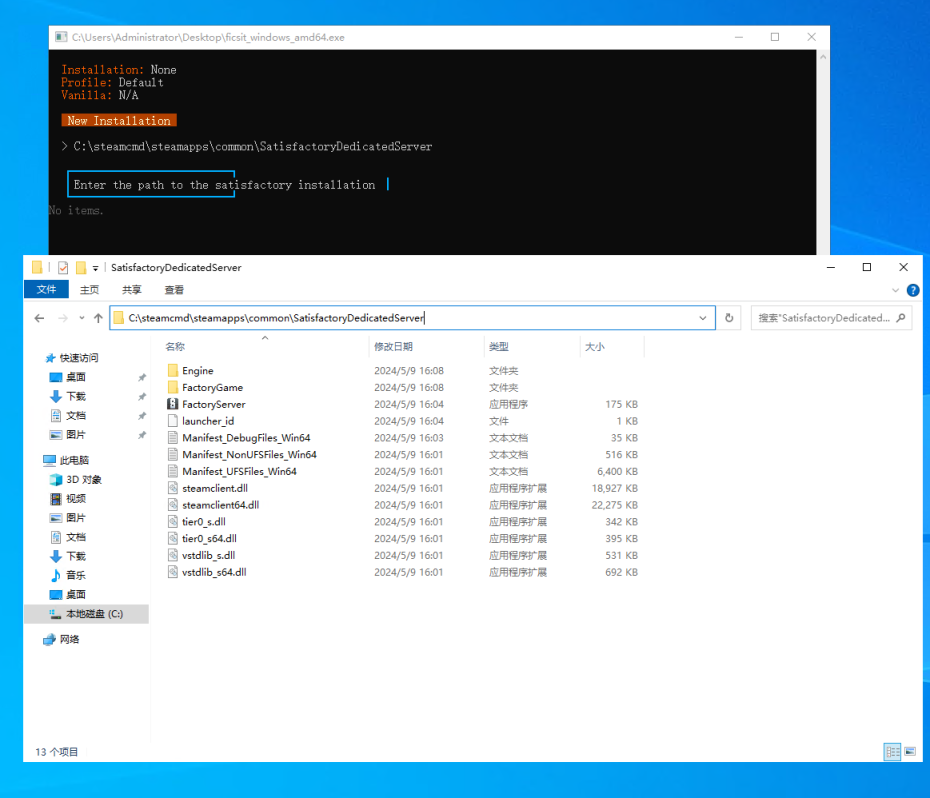930x798 pixels.
Task: Open pinned 桌面 under quick access
Action: pos(75,377)
